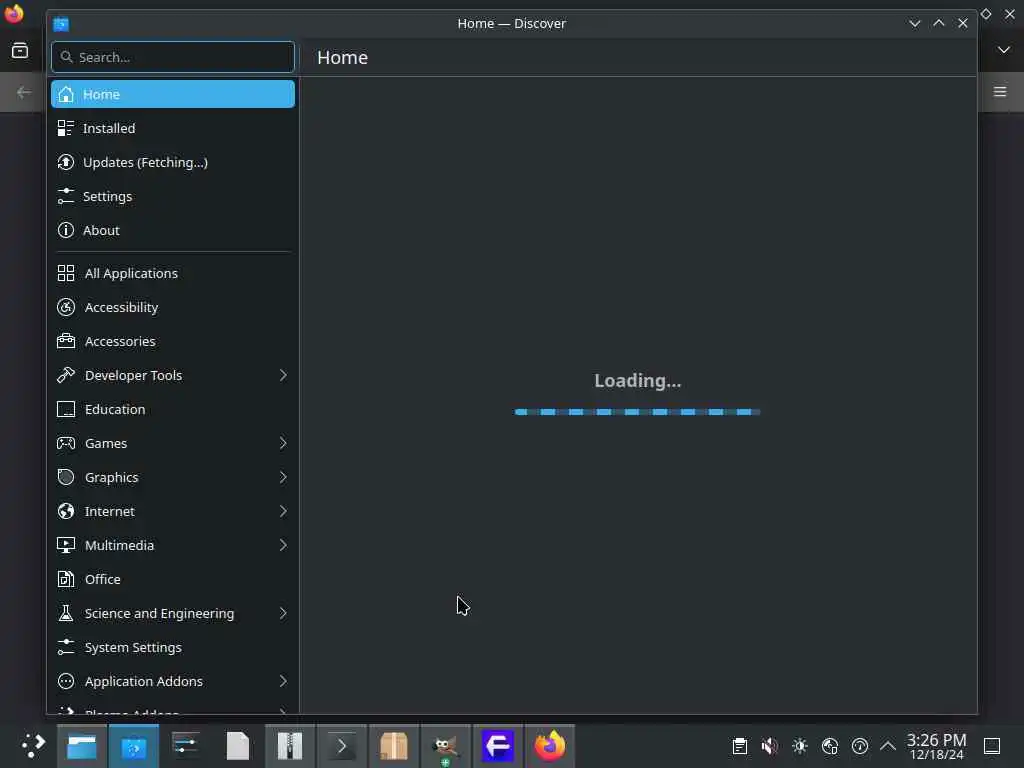Click the Internet globe icon
Image resolution: width=1024 pixels, height=768 pixels.
click(66, 511)
